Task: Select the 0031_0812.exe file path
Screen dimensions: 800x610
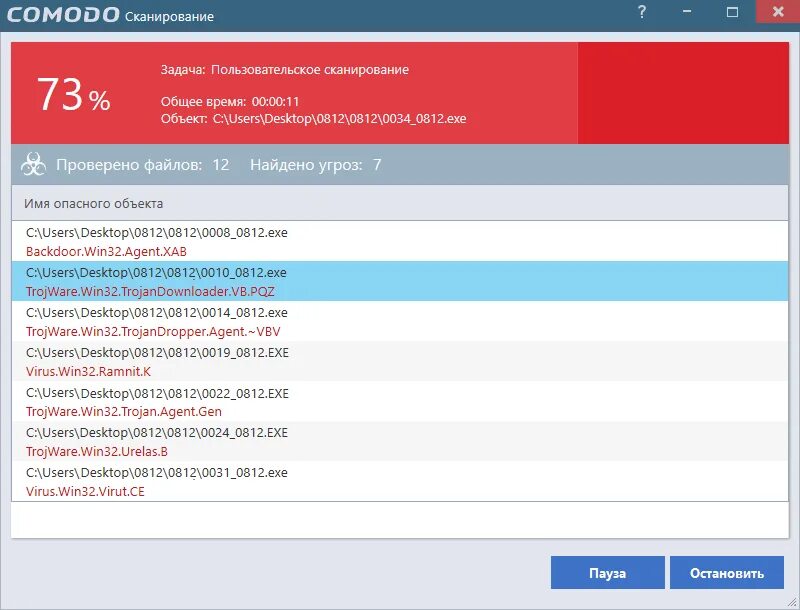Action: point(157,472)
